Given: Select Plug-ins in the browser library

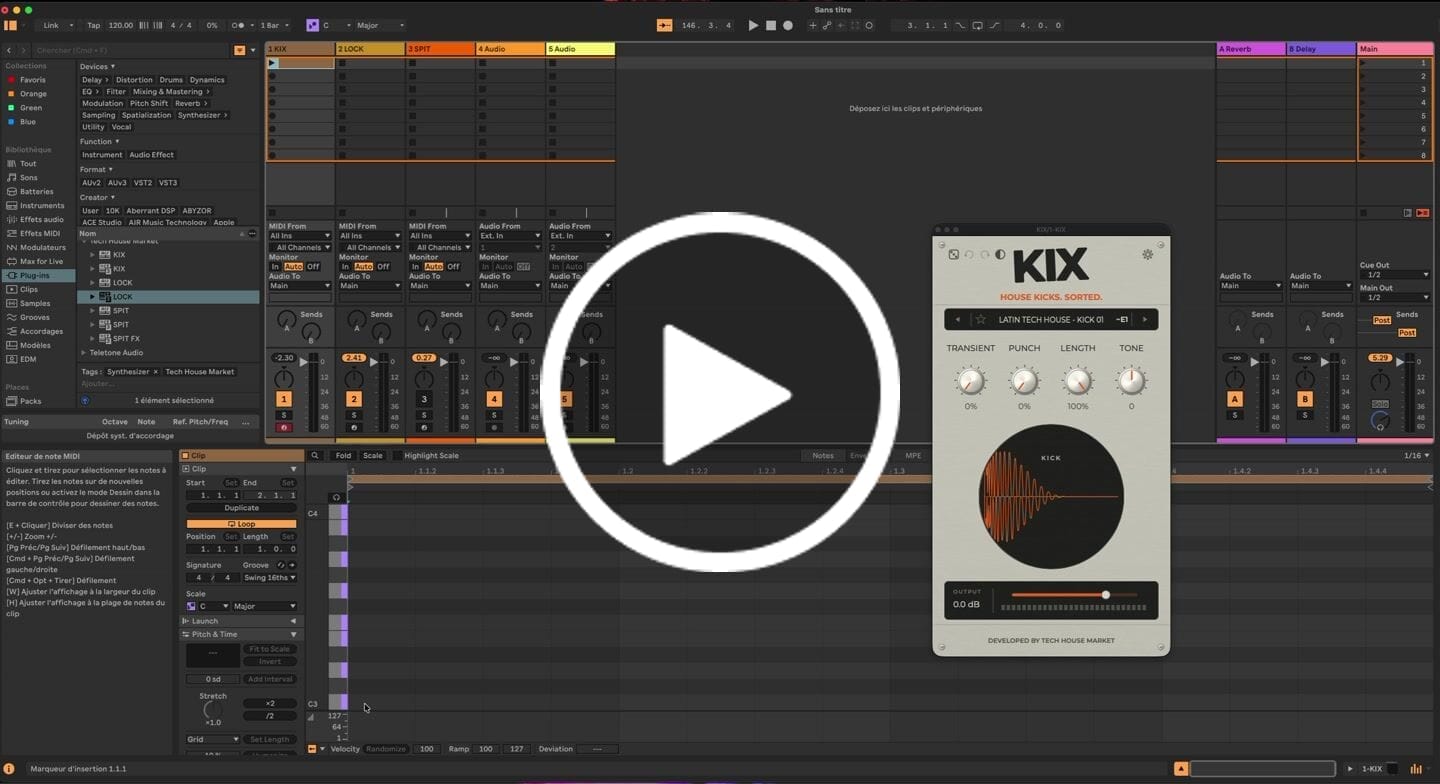Looking at the screenshot, I should pyautogui.click(x=37, y=275).
